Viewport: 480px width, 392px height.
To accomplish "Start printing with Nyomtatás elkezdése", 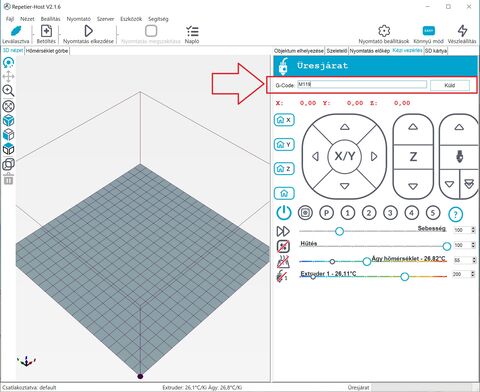I will click(88, 31).
